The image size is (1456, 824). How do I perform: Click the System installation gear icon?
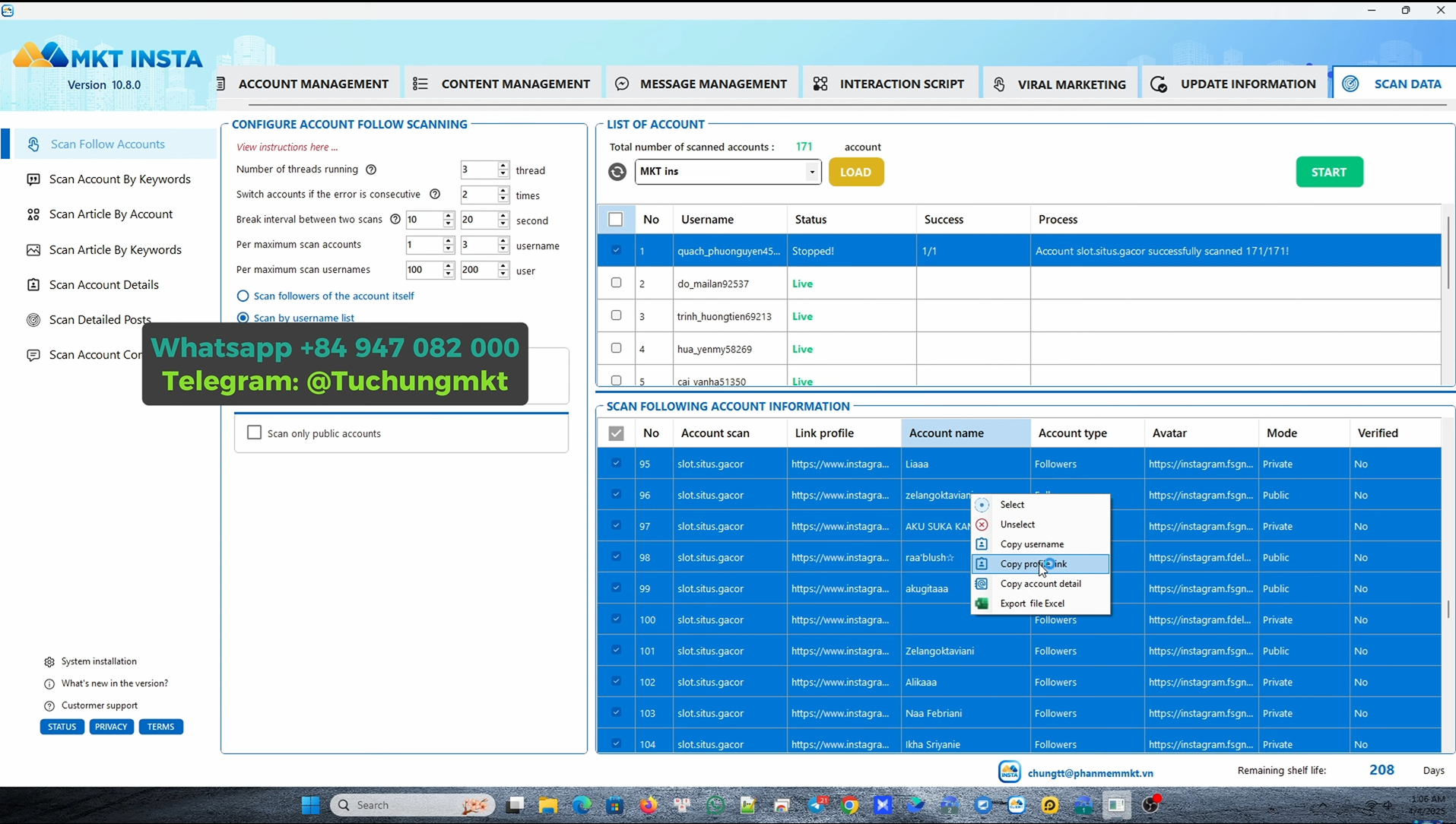pyautogui.click(x=49, y=662)
